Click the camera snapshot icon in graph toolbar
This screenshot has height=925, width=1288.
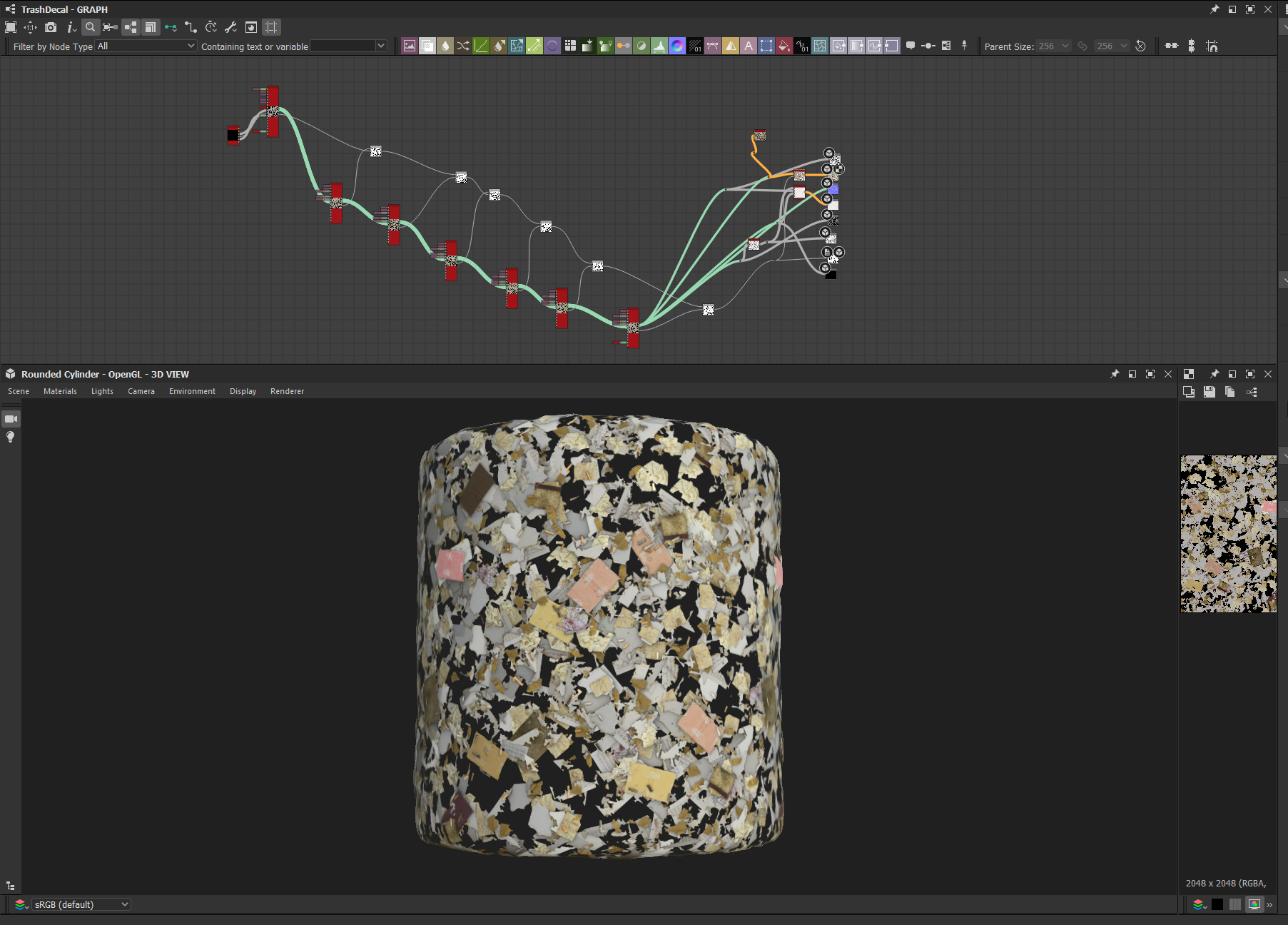coord(51,27)
